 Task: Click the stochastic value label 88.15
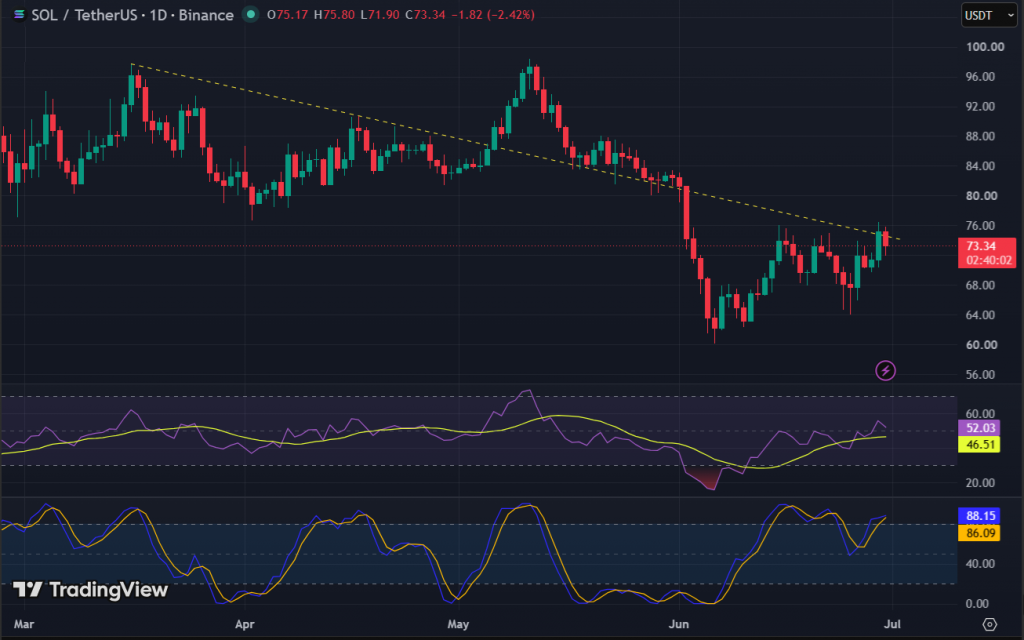979,516
